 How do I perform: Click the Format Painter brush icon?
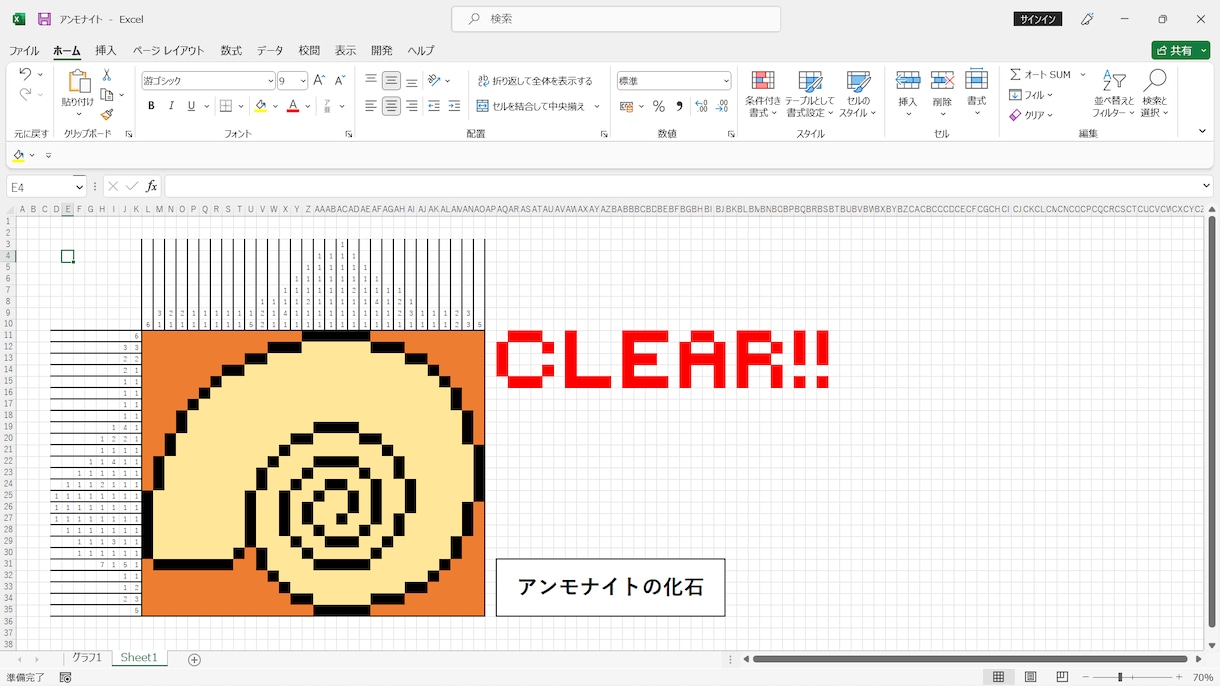[x=107, y=114]
